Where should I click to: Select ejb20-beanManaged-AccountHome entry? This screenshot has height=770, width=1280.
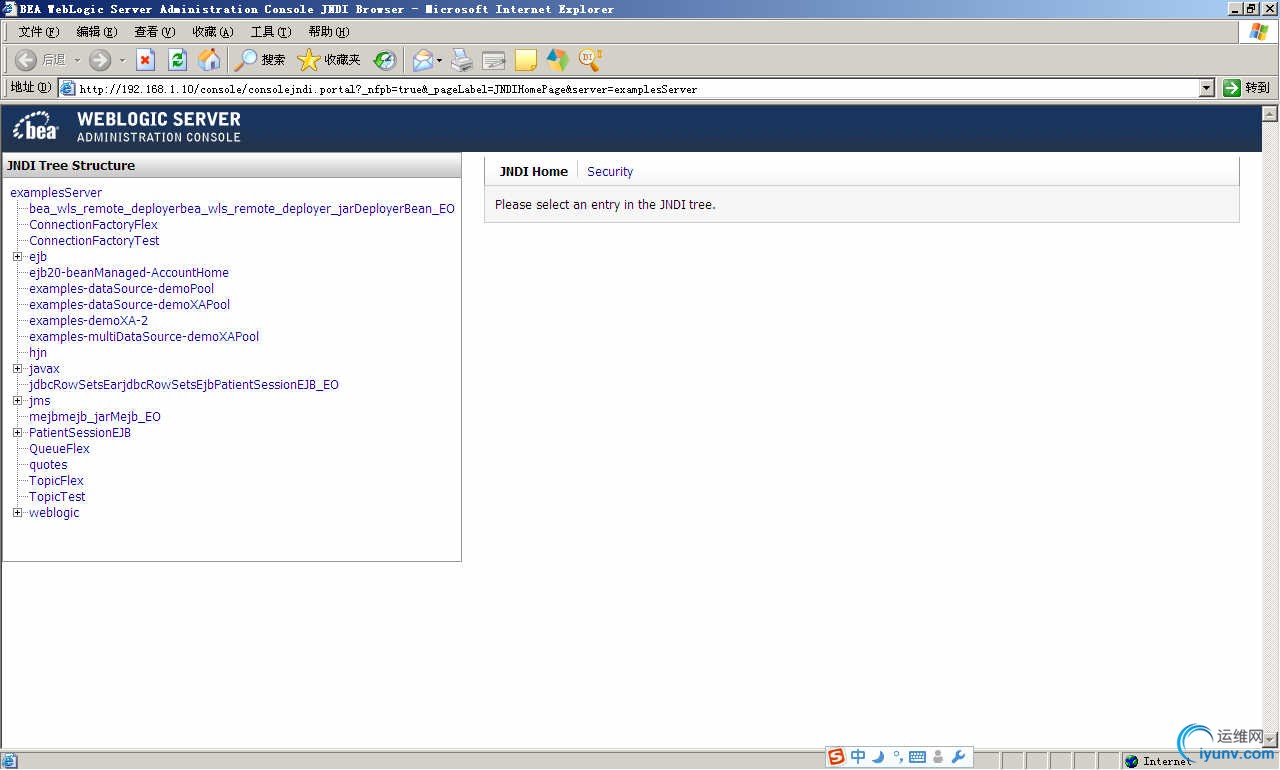click(x=129, y=273)
